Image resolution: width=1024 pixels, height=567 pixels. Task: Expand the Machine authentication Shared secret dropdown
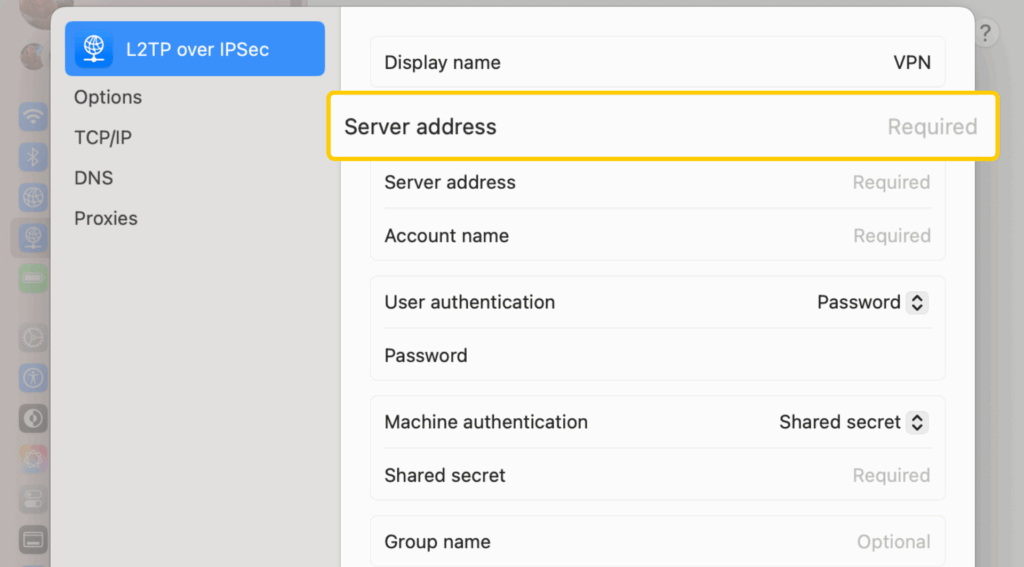pyautogui.click(x=854, y=422)
